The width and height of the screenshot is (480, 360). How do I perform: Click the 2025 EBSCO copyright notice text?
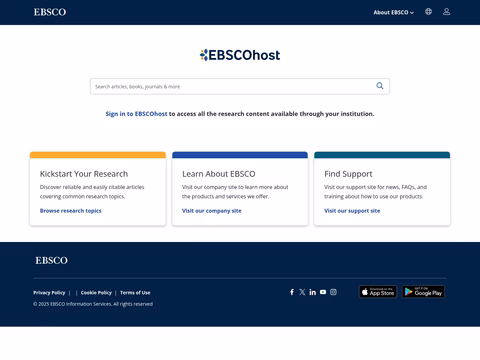(93, 304)
